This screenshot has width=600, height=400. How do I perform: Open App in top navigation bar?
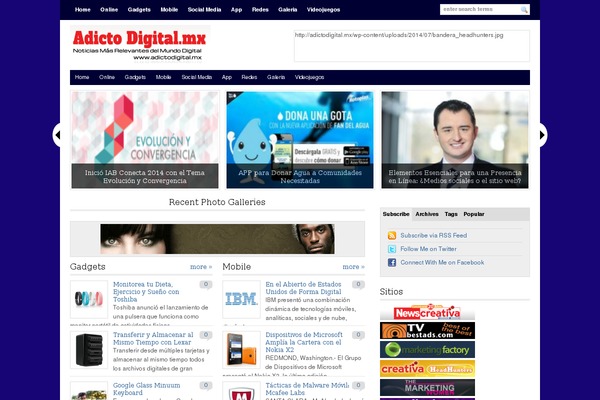click(x=236, y=10)
